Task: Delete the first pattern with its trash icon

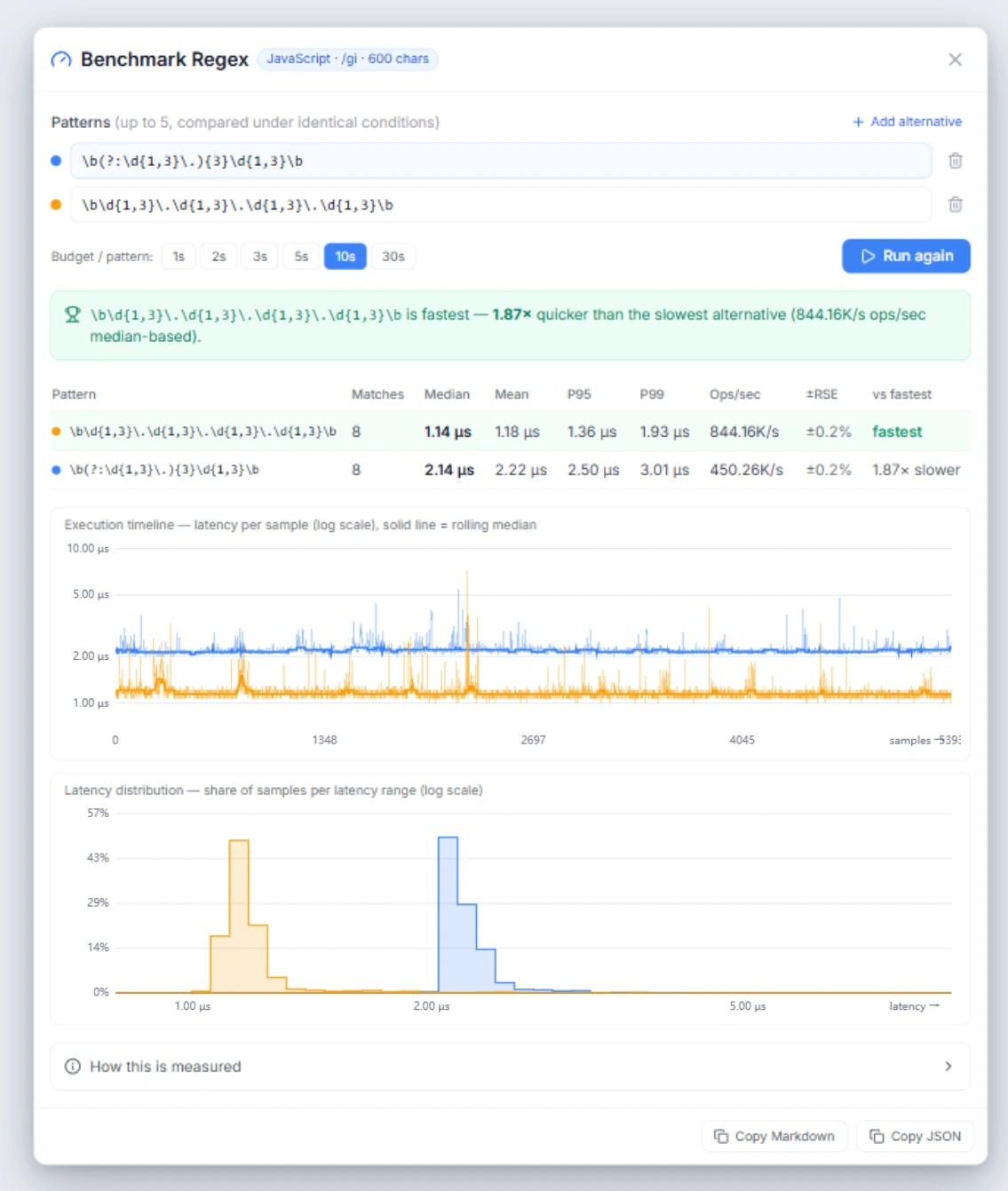Action: (956, 161)
